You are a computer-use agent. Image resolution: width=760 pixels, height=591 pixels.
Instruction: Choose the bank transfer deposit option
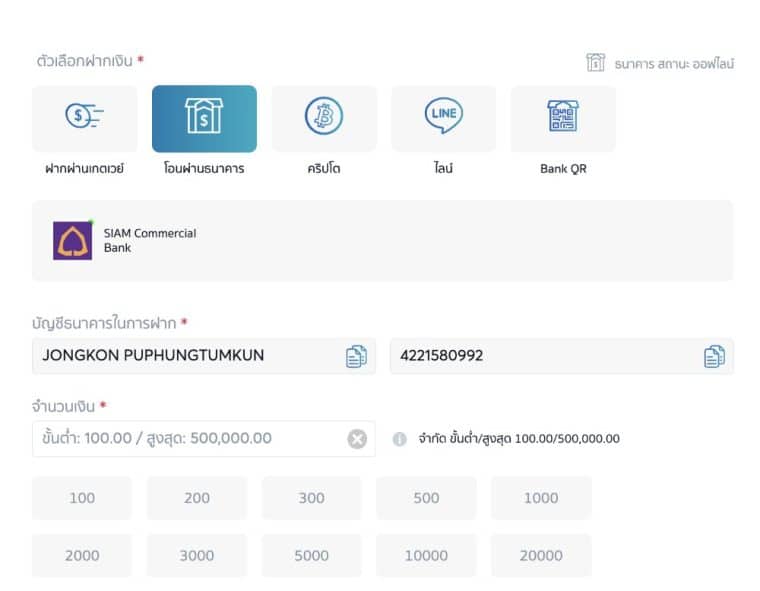tap(204, 118)
